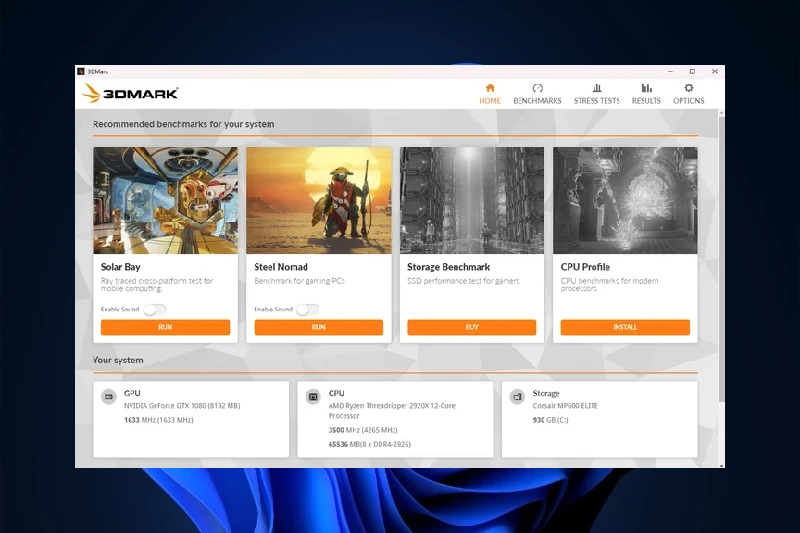Click the GPU chip icon
The image size is (800, 533).
tap(109, 396)
